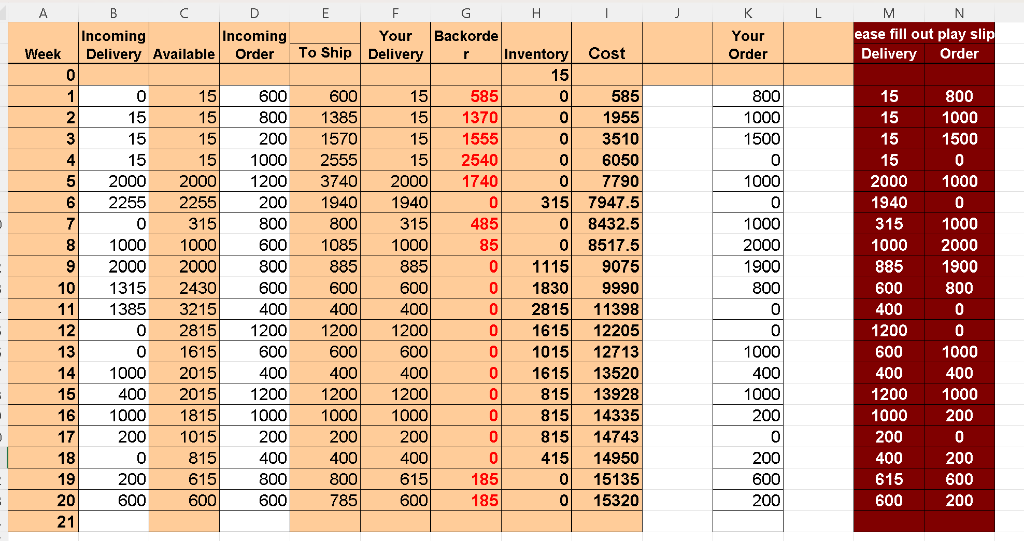
Task: Select To Ship cell showing 3740
Action: click(x=325, y=181)
